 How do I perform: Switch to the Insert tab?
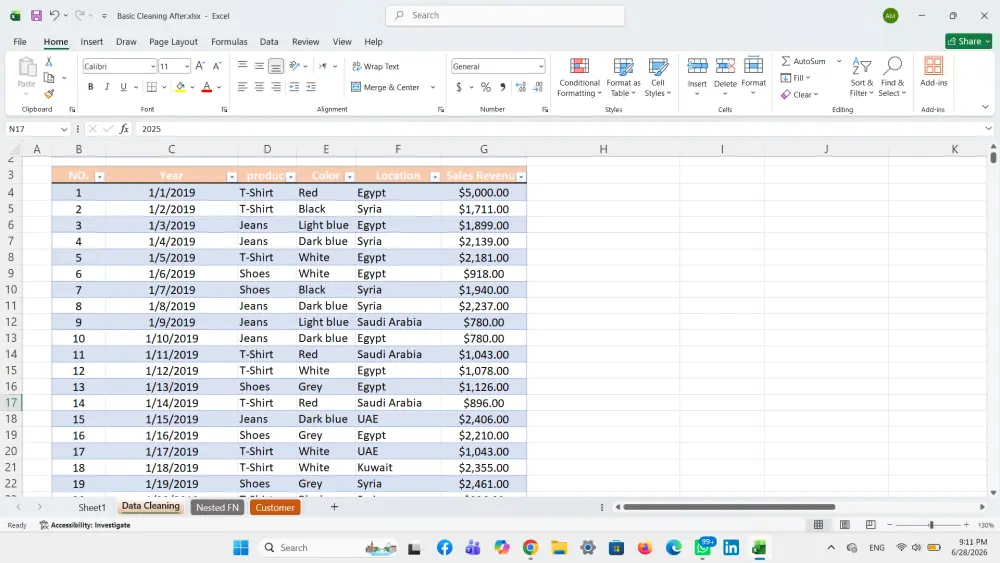[91, 41]
